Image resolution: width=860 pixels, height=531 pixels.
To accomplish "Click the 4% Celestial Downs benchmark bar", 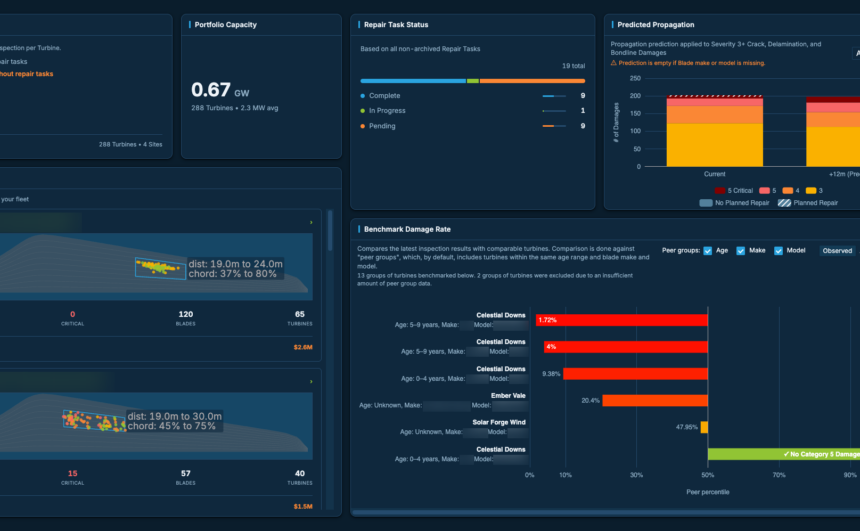I will 625,347.
